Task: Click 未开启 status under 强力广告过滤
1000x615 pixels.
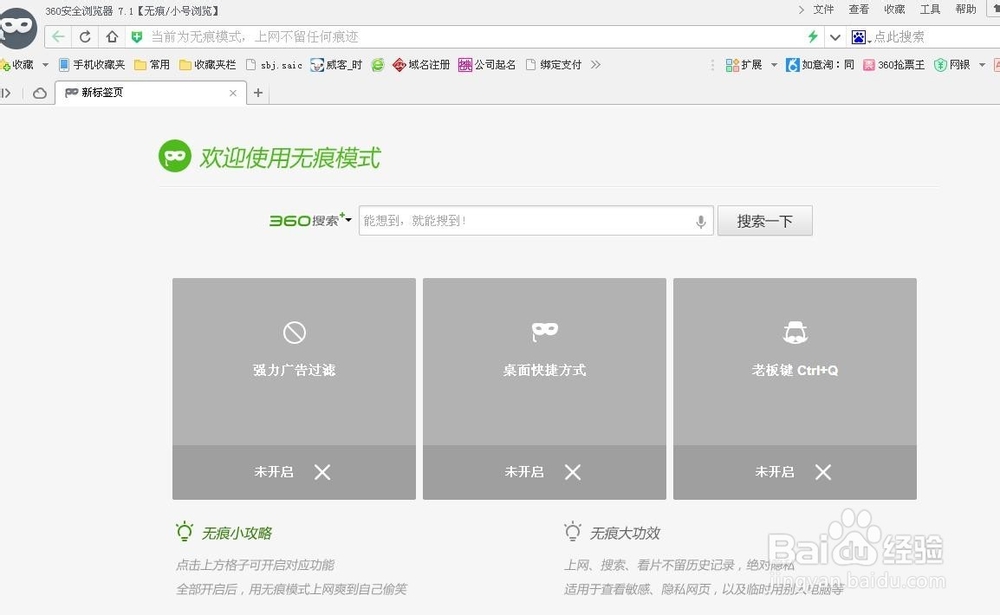Action: point(274,472)
